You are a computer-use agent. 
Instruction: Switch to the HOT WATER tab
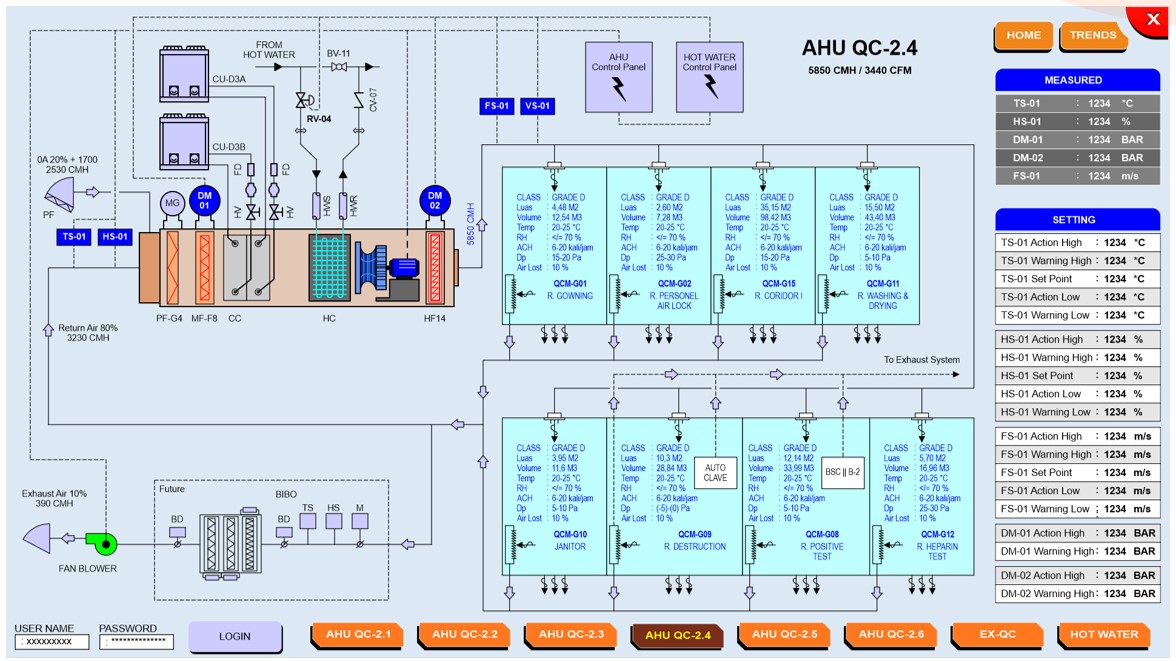click(x=1103, y=635)
